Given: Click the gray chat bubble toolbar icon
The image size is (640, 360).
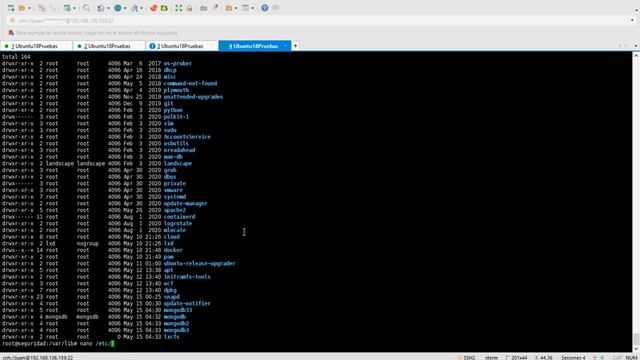Looking at the screenshot, I should click(x=276, y=8).
